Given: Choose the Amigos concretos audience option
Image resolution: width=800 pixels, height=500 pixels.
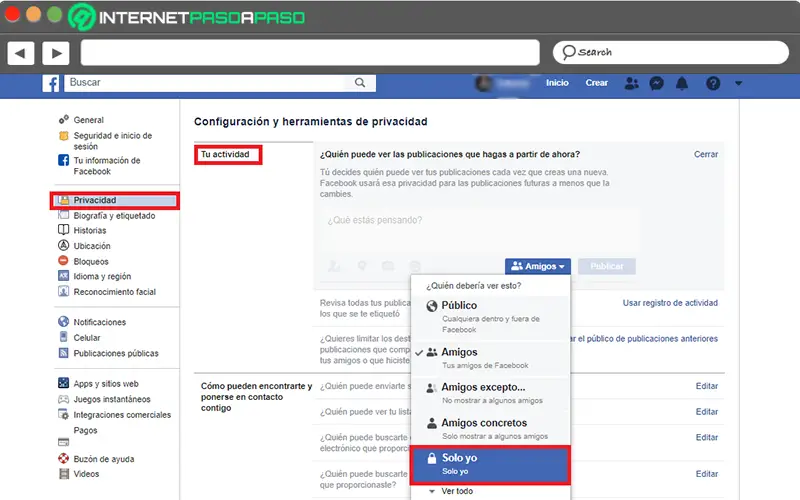Looking at the screenshot, I should pyautogui.click(x=490, y=429).
